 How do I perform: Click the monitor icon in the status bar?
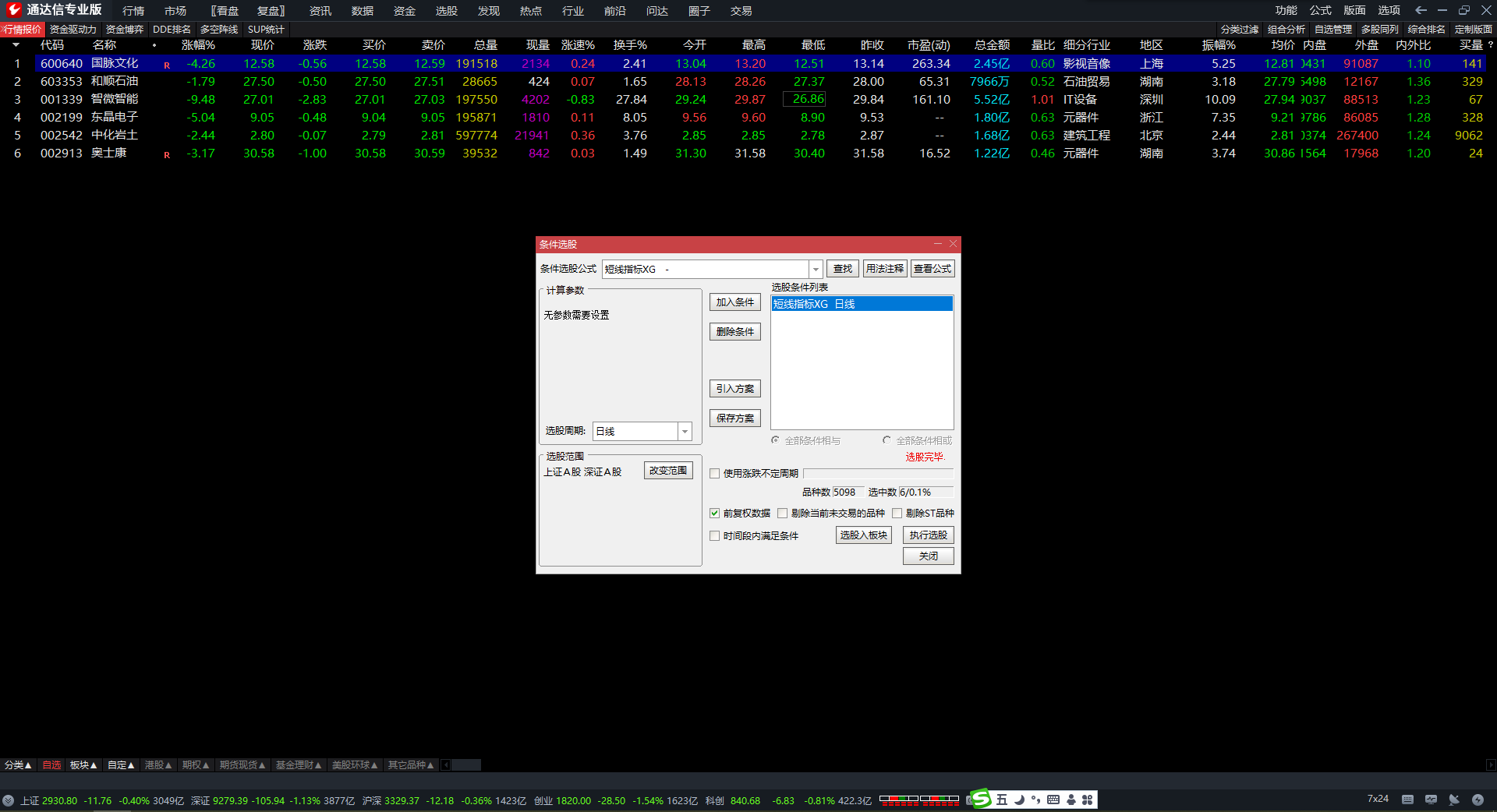1431,800
